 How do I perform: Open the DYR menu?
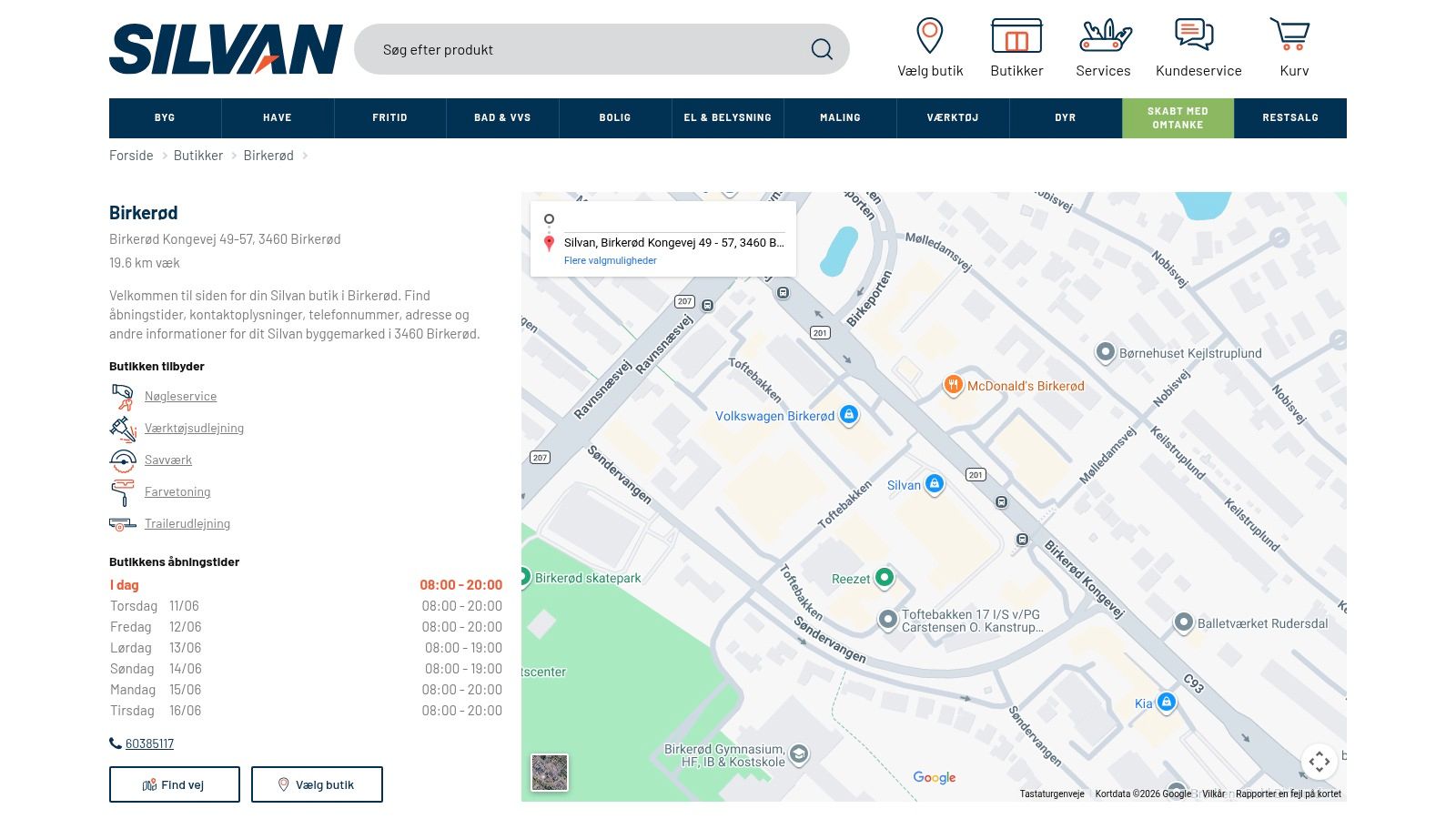coord(1066,118)
